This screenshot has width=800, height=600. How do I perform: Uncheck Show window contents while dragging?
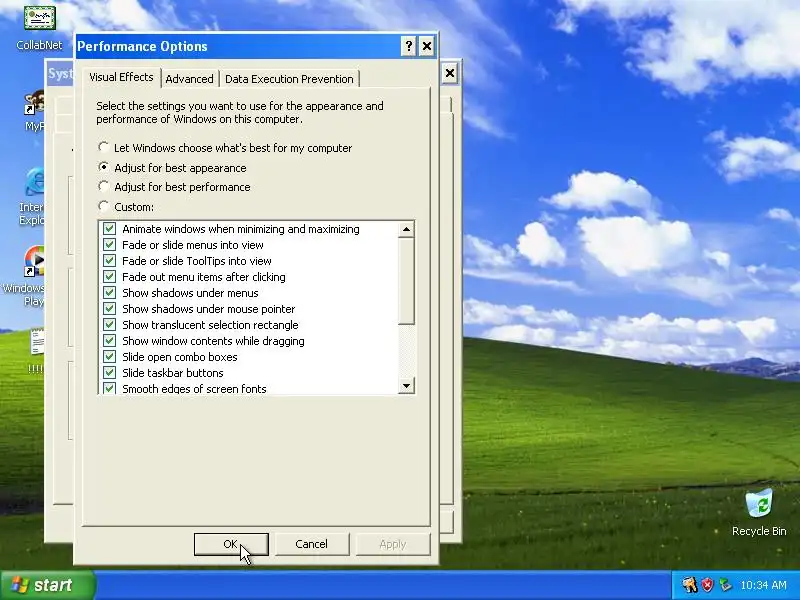pyautogui.click(x=109, y=340)
